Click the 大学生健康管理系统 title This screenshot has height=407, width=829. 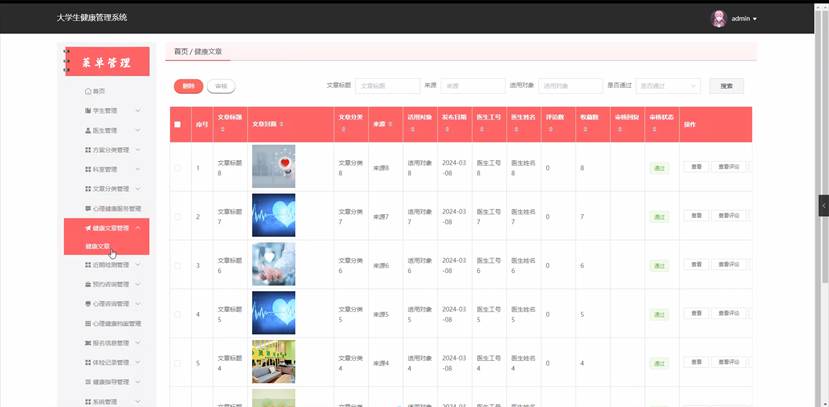tap(92, 17)
